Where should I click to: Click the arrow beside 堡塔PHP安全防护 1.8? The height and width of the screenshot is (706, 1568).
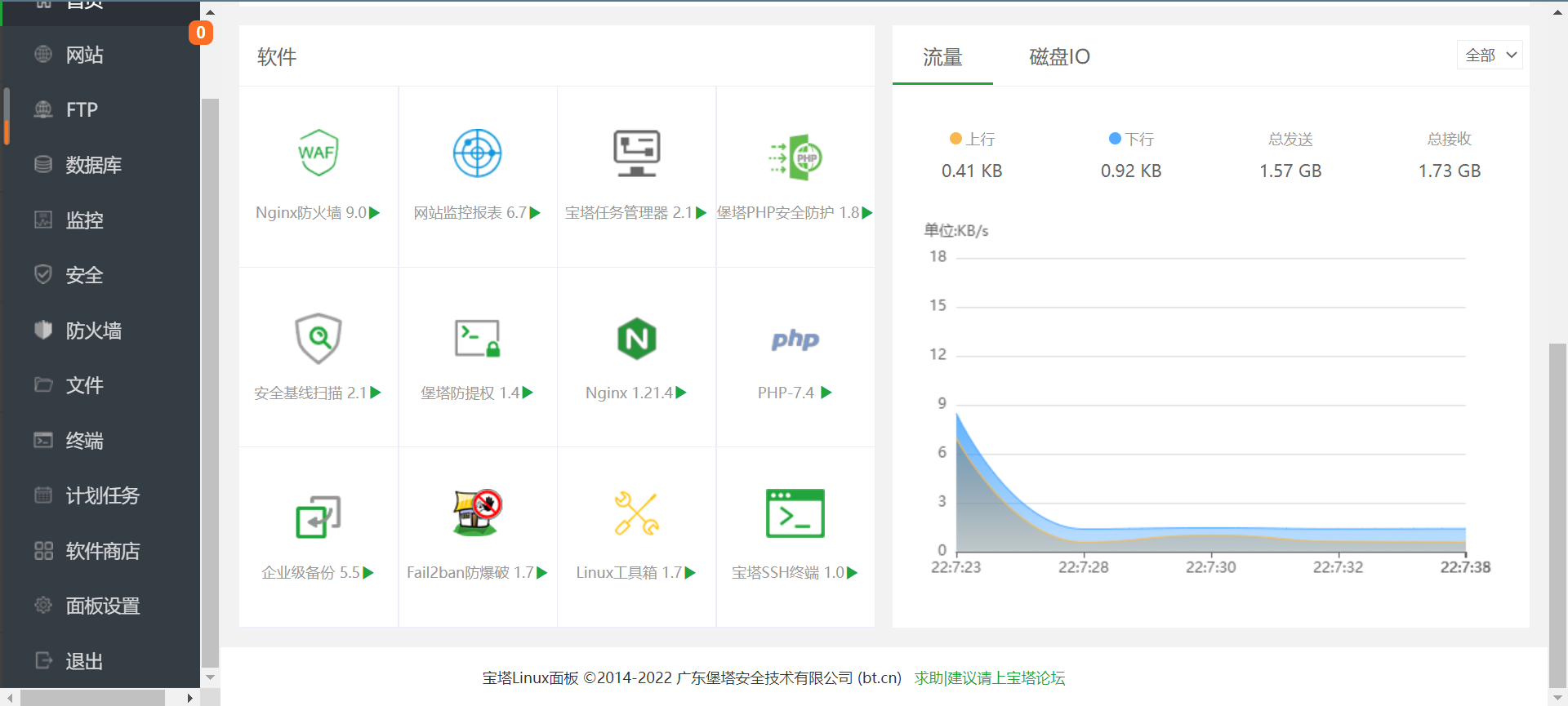click(x=867, y=213)
